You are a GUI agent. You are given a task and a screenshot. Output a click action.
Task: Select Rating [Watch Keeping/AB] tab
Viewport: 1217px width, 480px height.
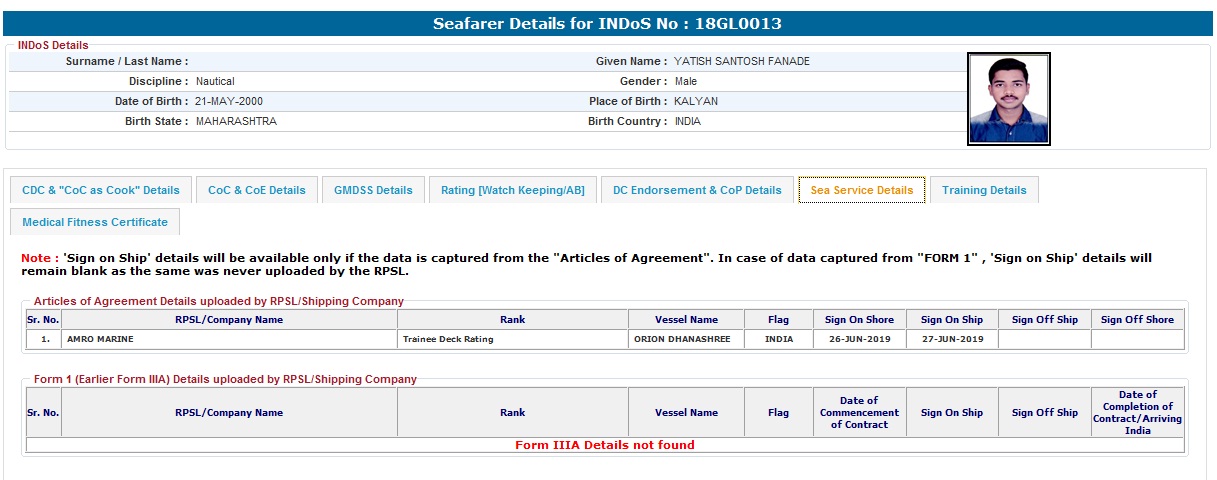click(x=512, y=190)
